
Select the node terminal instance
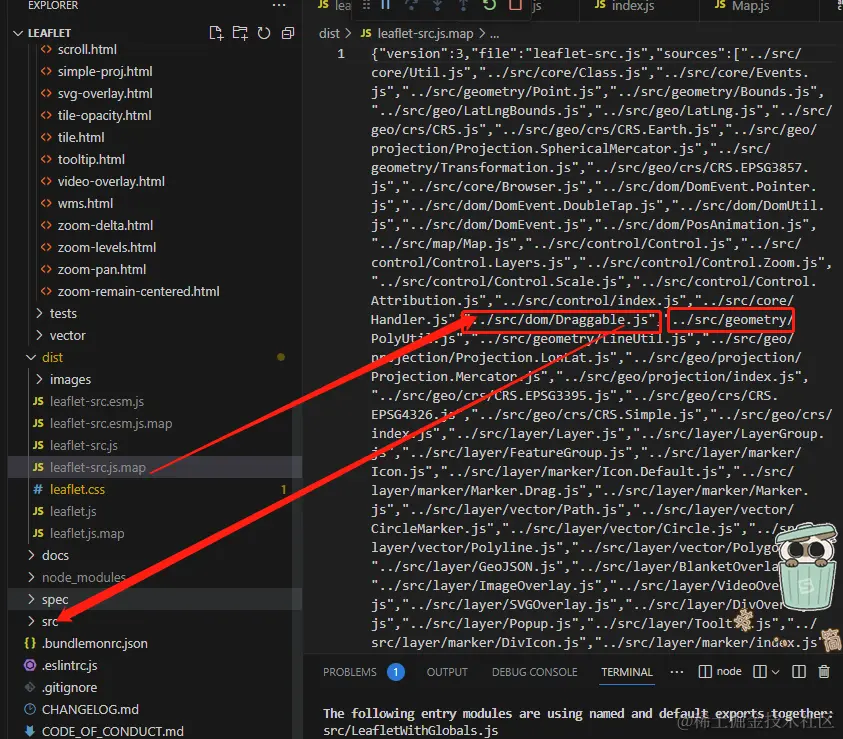[720, 671]
